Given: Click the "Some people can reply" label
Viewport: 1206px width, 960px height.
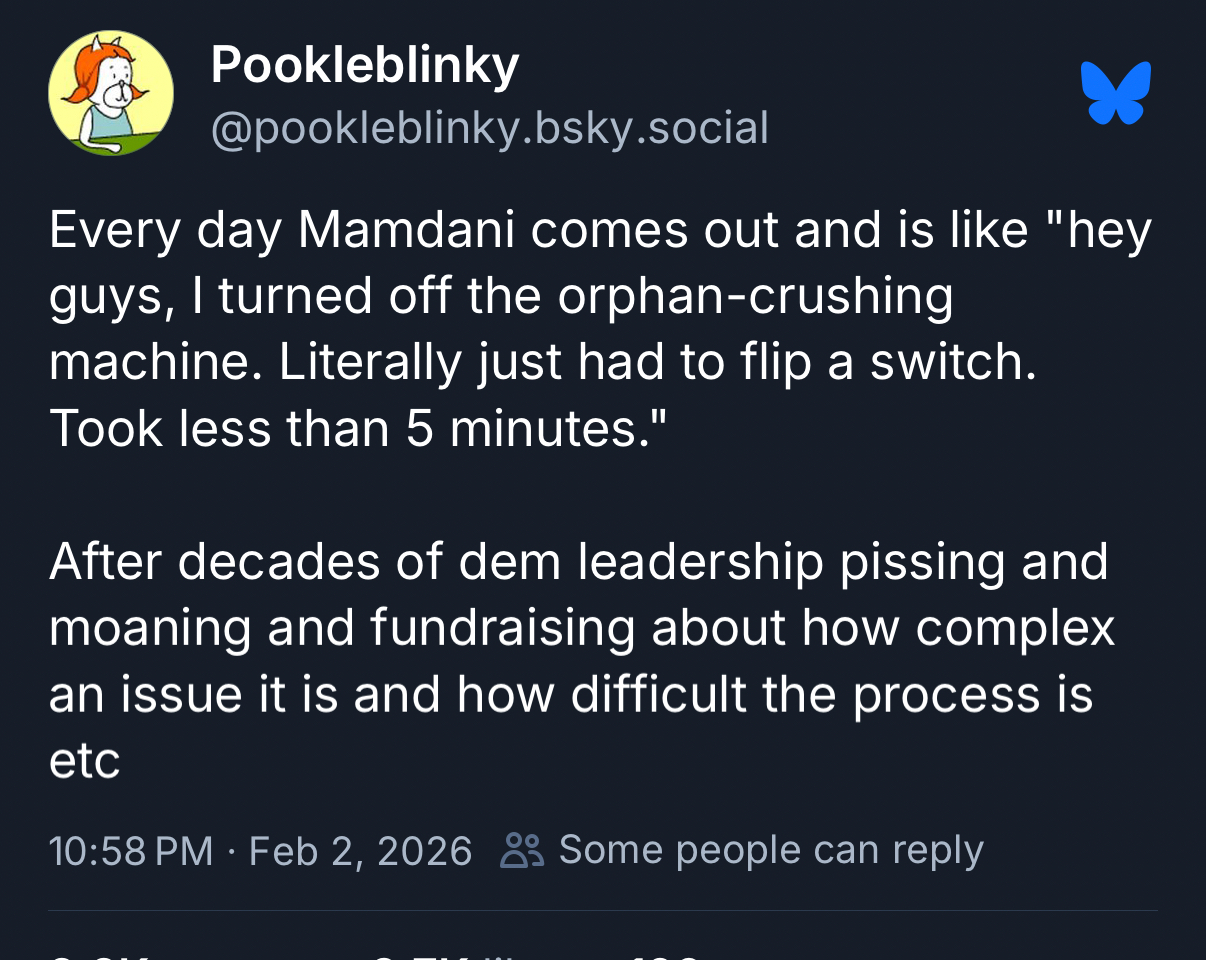Looking at the screenshot, I should point(771,850).
